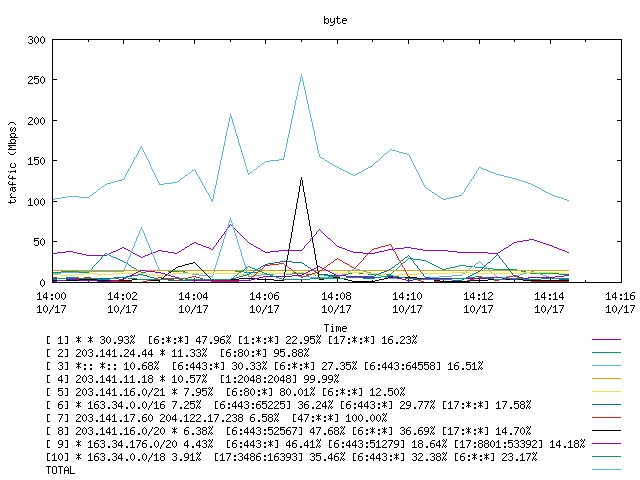Click green line swatch for legend [10]
Viewport: 640px width, 480px height.
tap(606, 457)
